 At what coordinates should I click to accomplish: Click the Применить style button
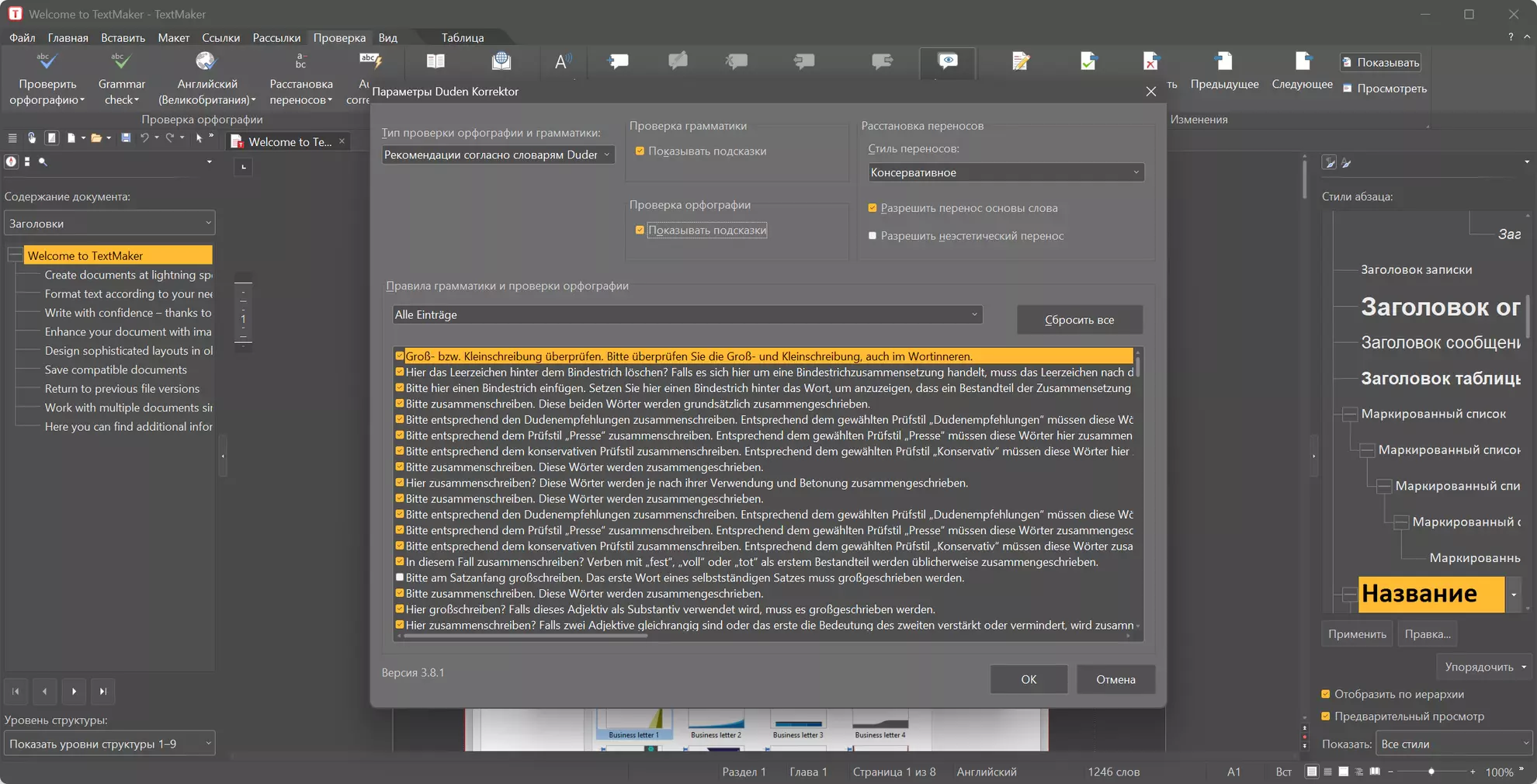(x=1357, y=634)
